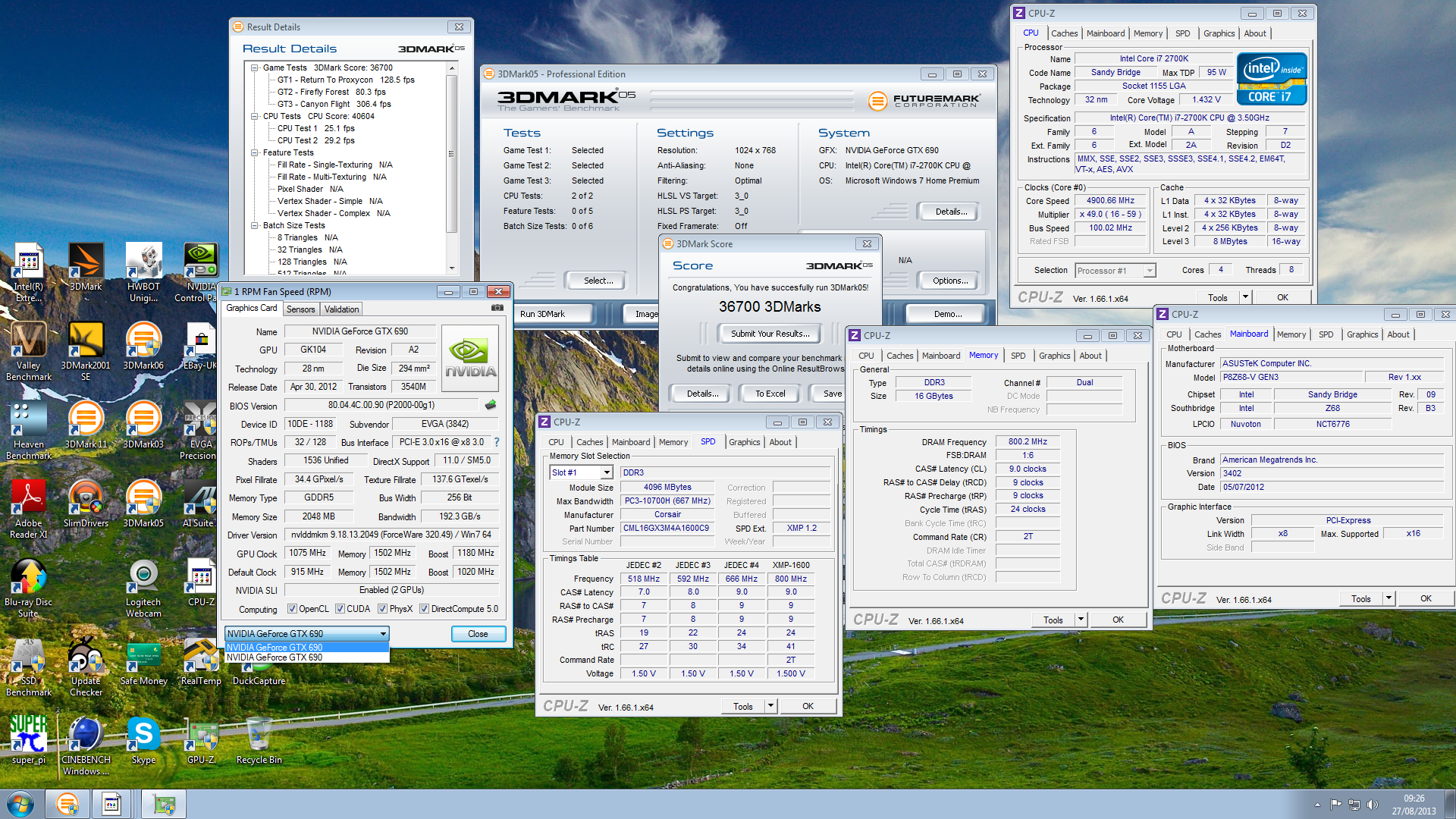
Task: Open Heaven Benchmark desktop icon
Action: (x=29, y=430)
